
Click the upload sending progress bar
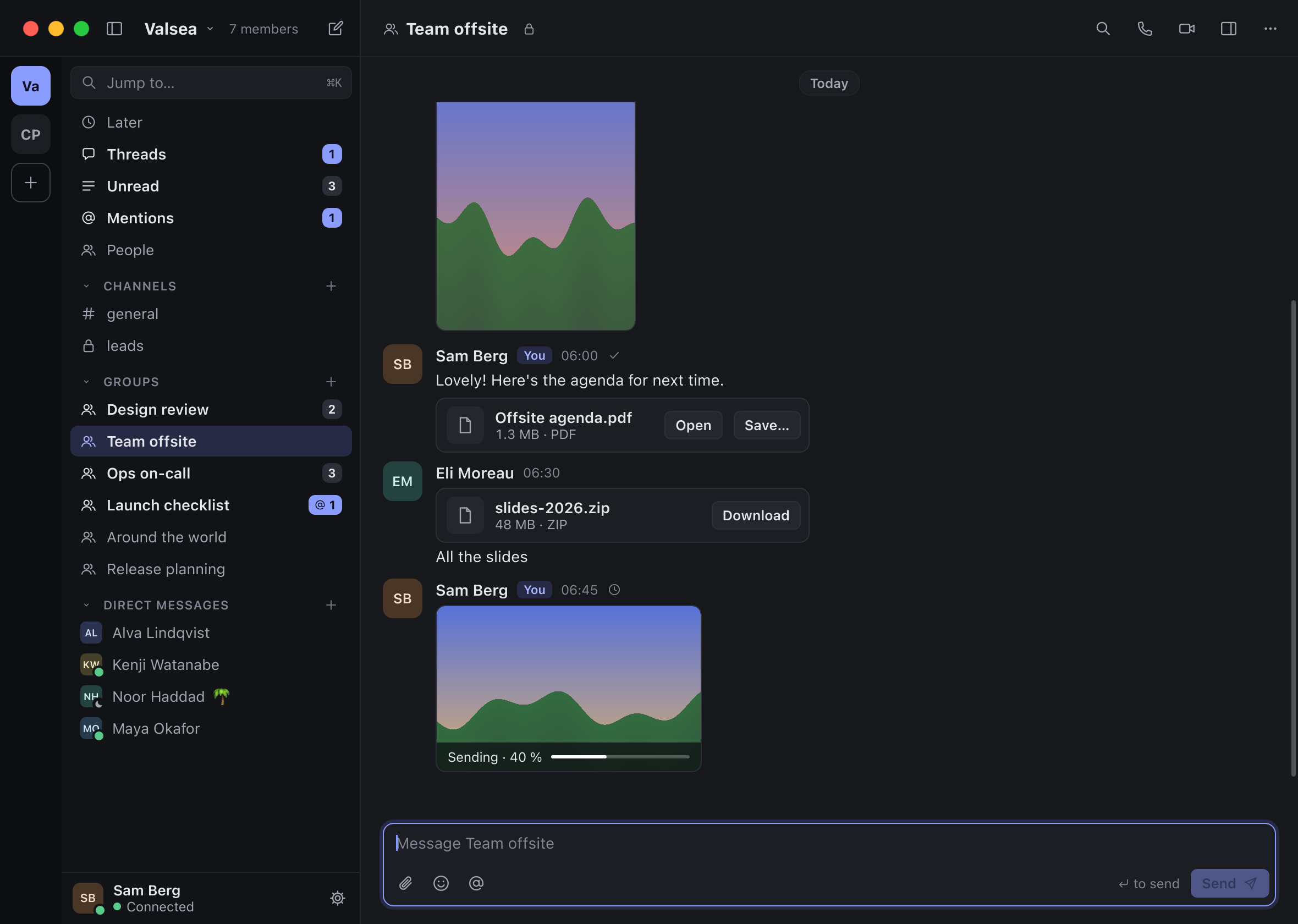[620, 757]
